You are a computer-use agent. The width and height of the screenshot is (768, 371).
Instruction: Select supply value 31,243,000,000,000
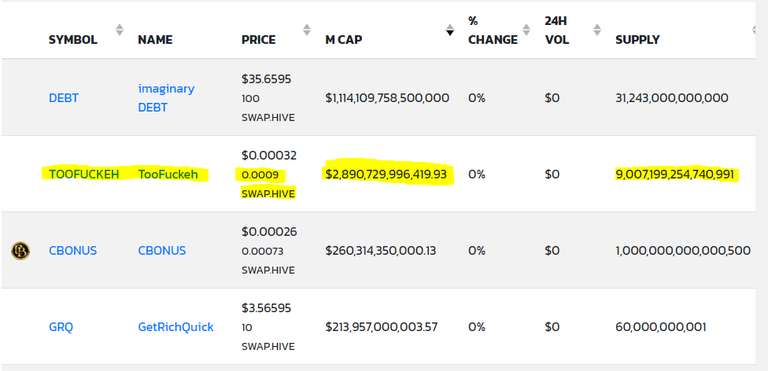pos(672,98)
